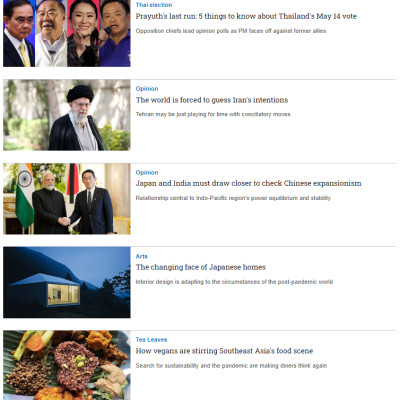Open headline about vegans in Southeast Asia
The width and height of the screenshot is (400, 400).
(224, 351)
